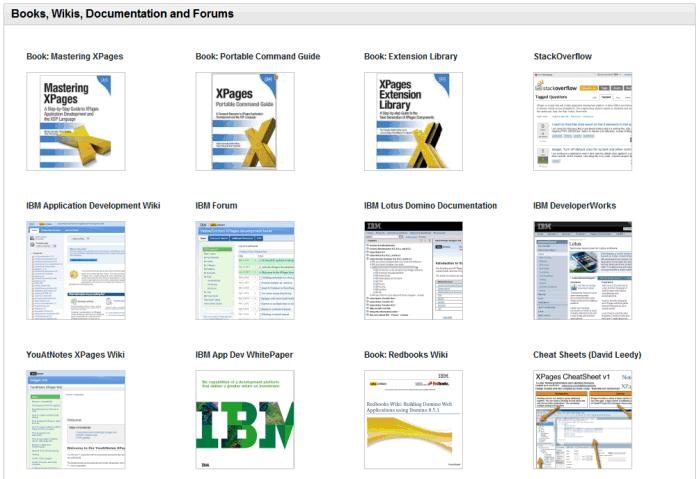Open the IBM DeveloperWorks screenshot thumbnail

583,271
